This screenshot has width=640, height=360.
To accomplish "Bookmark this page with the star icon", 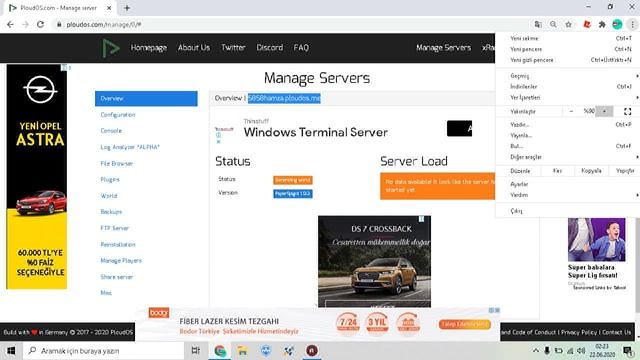I will (568, 24).
